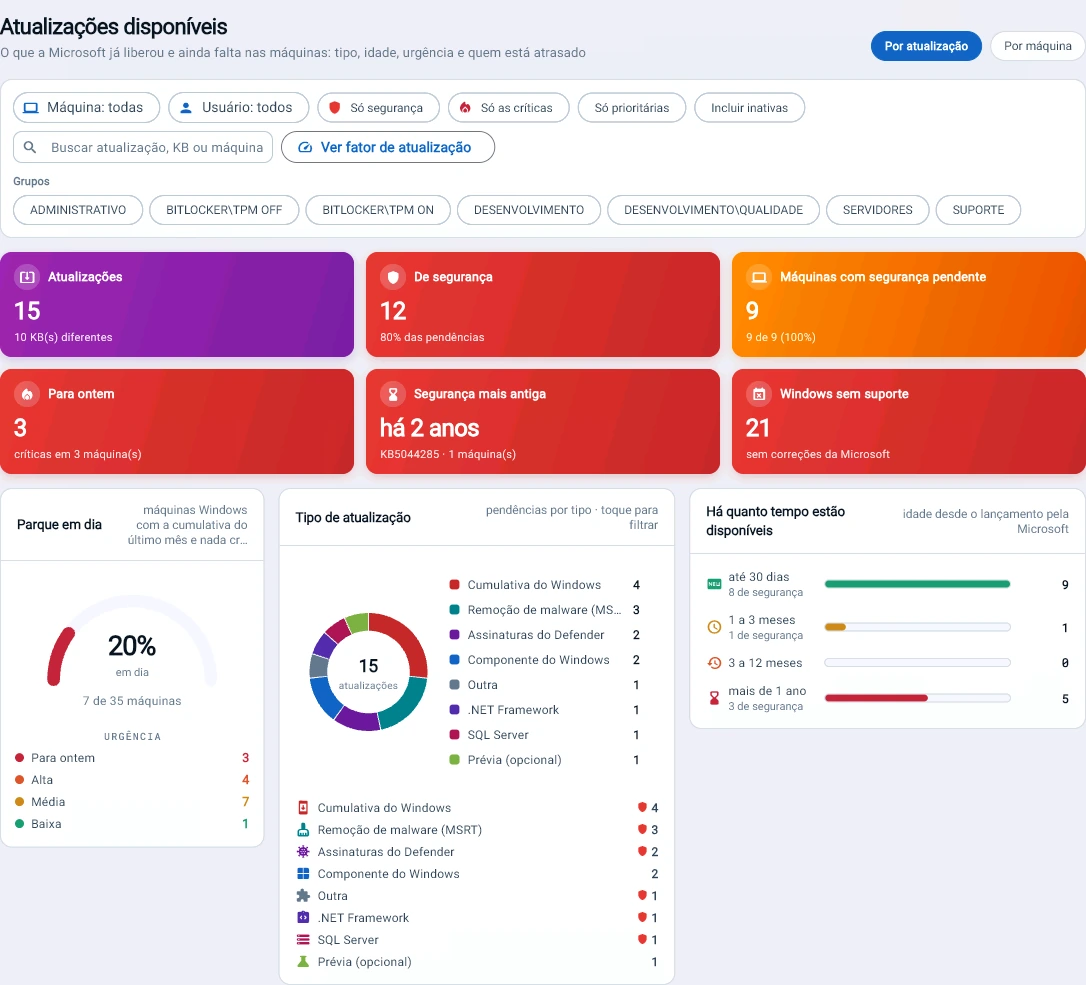
Task: Click the Cumulativa do Windows list row icon
Action: tap(303, 808)
